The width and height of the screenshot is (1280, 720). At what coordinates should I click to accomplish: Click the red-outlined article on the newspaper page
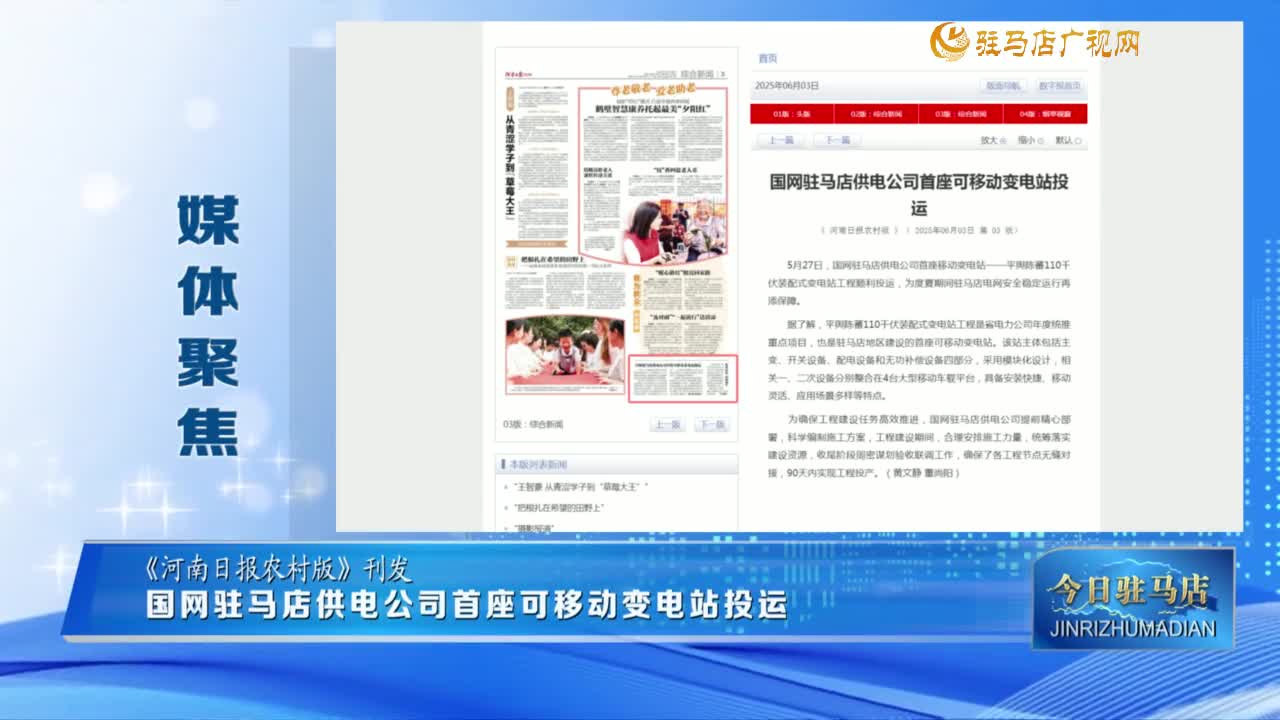pos(683,378)
